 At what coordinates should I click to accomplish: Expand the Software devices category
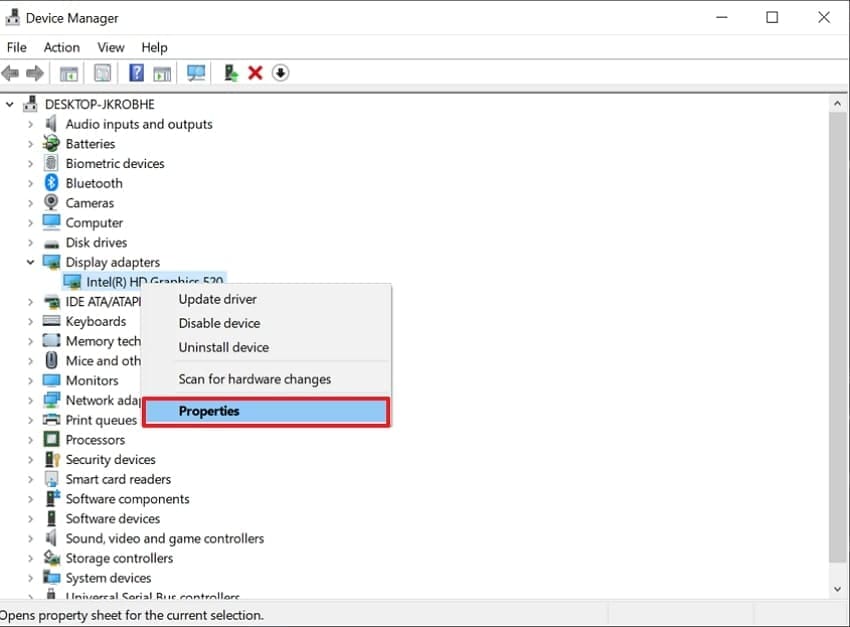point(30,519)
